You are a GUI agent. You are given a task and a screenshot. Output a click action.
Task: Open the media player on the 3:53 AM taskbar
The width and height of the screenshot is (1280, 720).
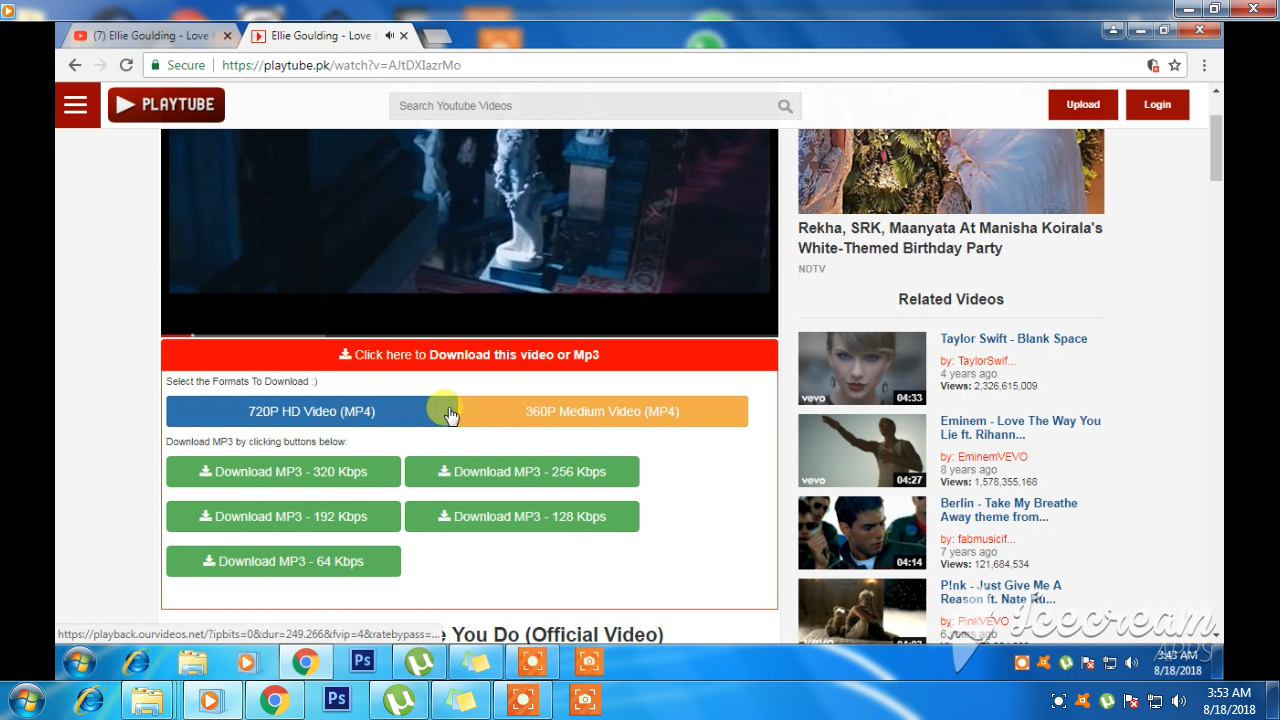tap(210, 700)
